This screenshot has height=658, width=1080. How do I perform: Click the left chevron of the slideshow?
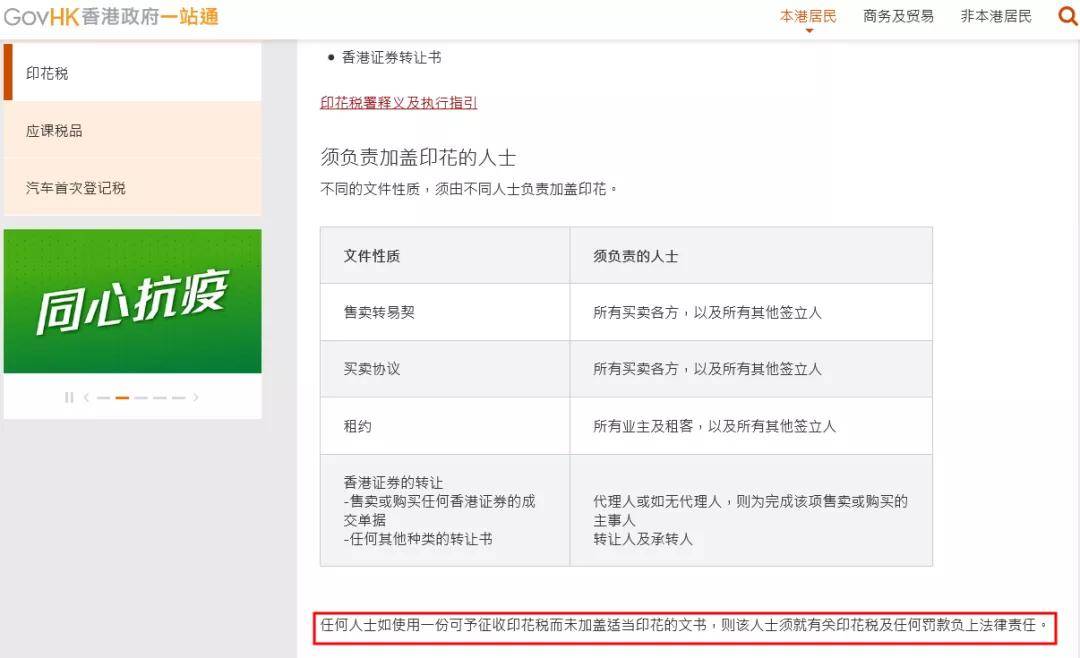coord(88,397)
